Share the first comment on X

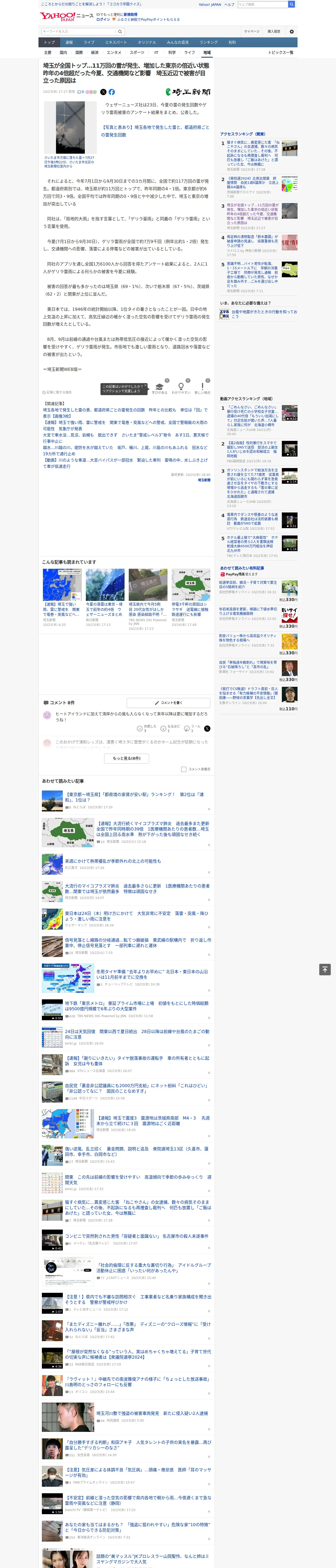click(x=207, y=728)
